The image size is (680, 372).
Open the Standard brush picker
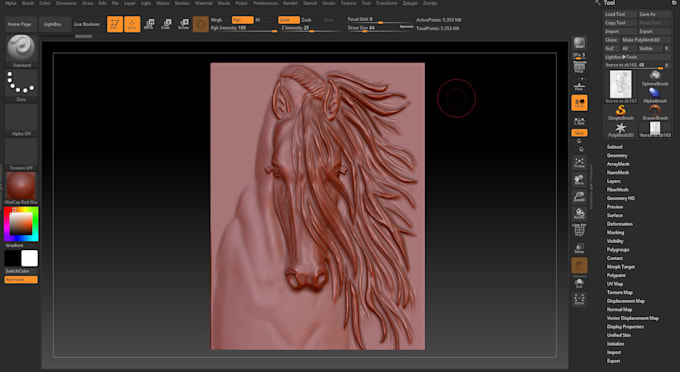pos(21,51)
